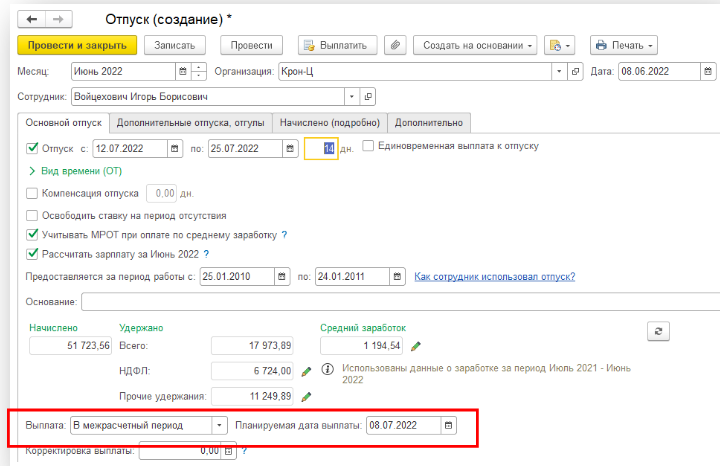Check Единовременная выплата к отпуску
Viewport: 720px width, 466px height.
pos(368,146)
